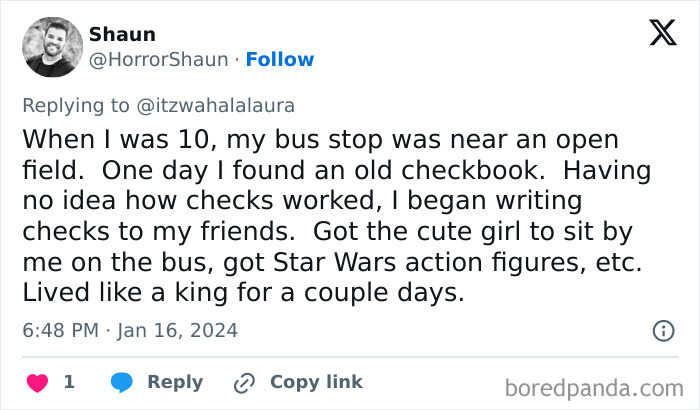Click the 6:48 PM time stamp
Screen dimensions: 700x410
click(x=61, y=330)
